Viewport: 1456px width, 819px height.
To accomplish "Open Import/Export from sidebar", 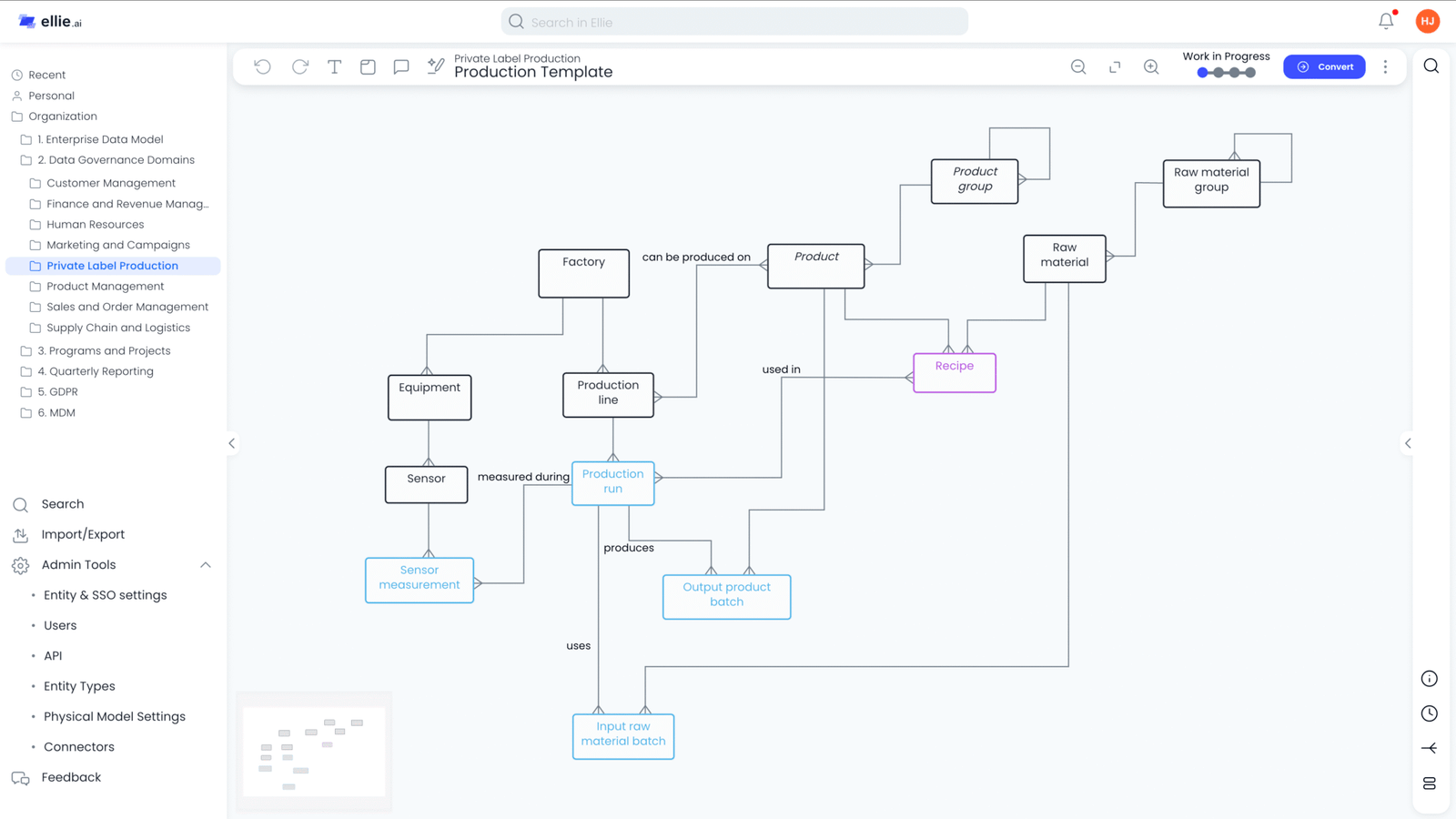I will [83, 534].
